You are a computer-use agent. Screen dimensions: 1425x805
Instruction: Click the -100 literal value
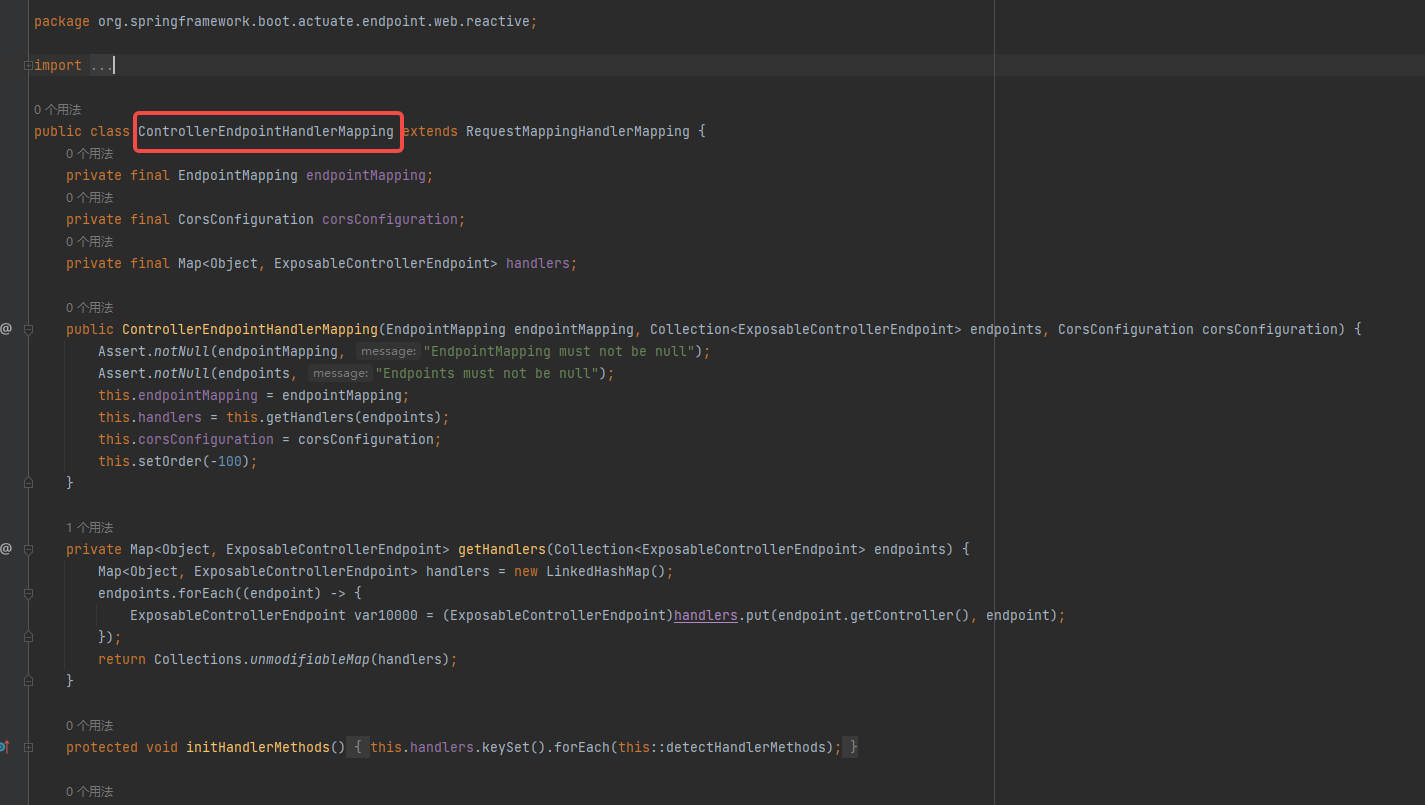[x=226, y=461]
